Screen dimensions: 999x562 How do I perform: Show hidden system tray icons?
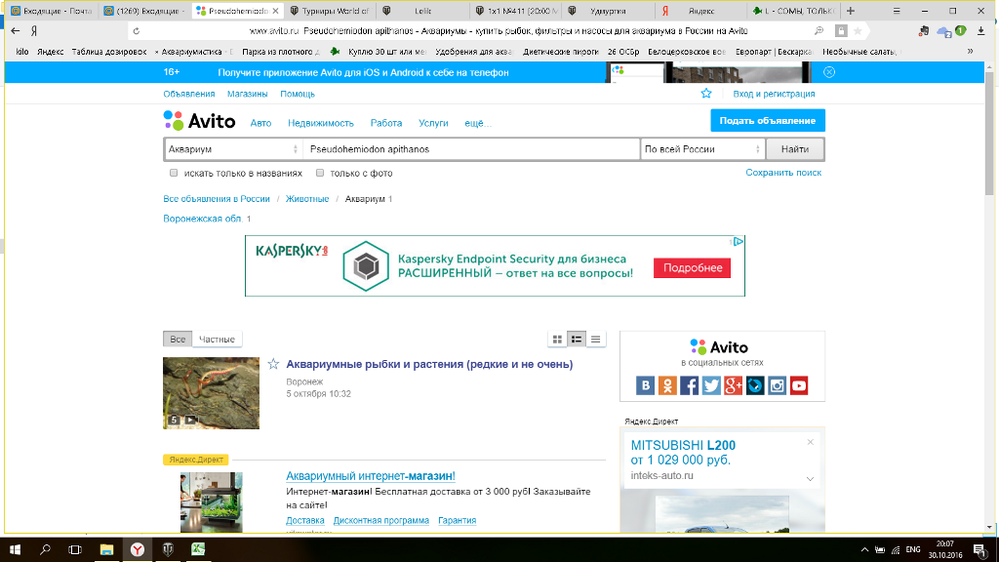click(864, 549)
